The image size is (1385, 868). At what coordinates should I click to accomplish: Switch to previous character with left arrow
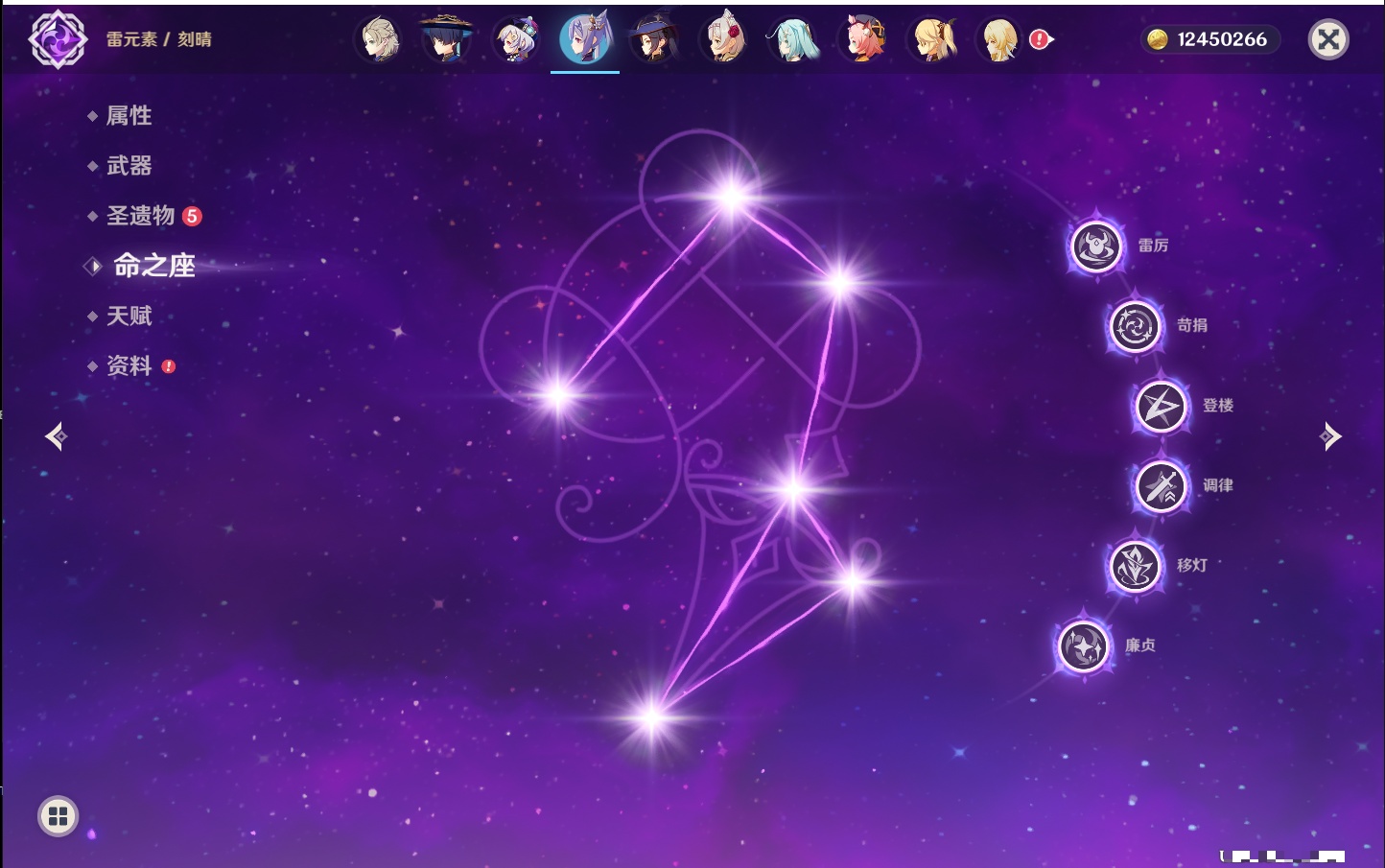pyautogui.click(x=56, y=436)
